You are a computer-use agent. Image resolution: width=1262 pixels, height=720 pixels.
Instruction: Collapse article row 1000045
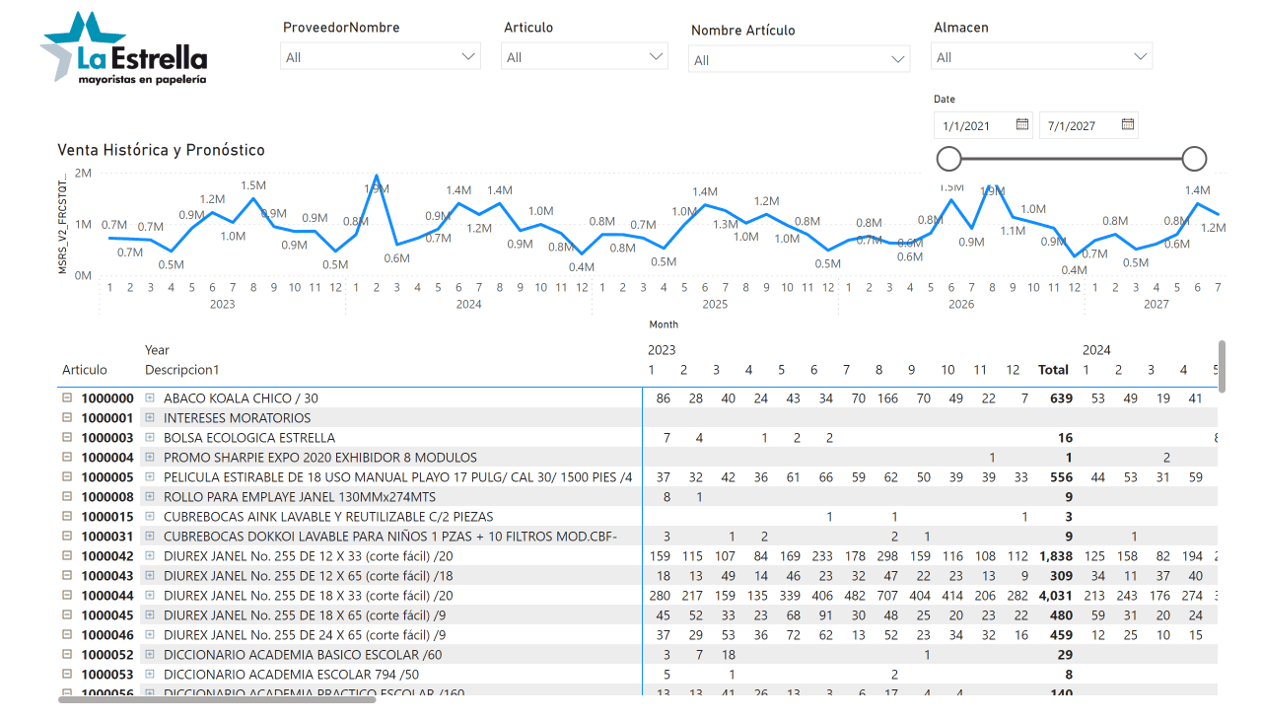pyautogui.click(x=68, y=615)
